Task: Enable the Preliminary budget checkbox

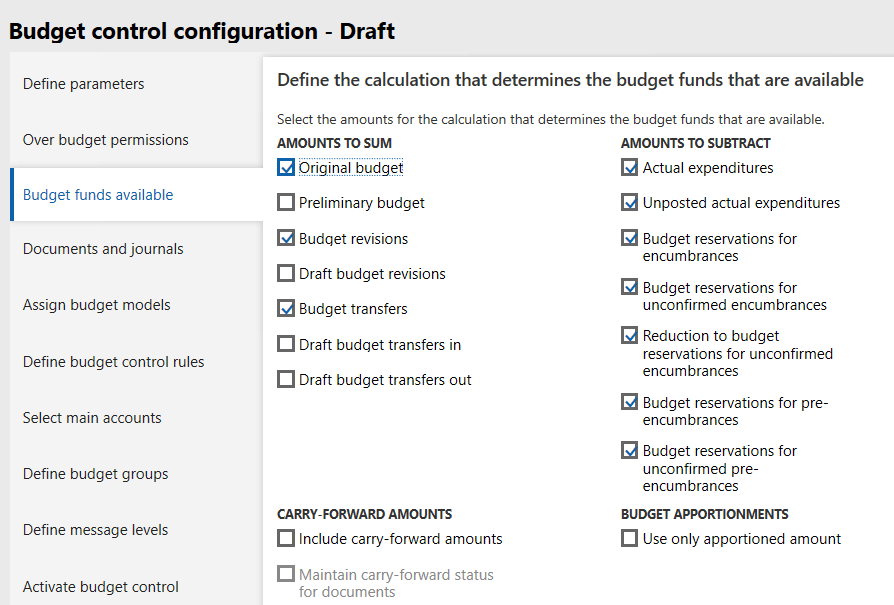Action: (x=287, y=203)
